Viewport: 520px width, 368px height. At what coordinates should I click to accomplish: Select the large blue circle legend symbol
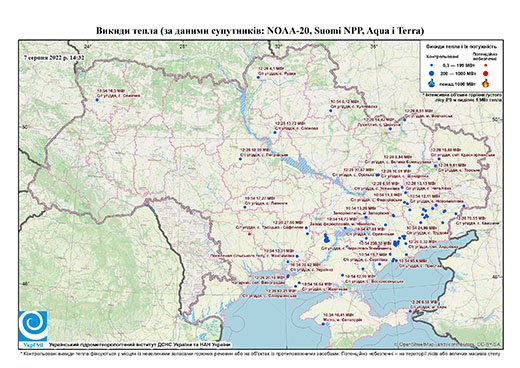tap(432, 73)
